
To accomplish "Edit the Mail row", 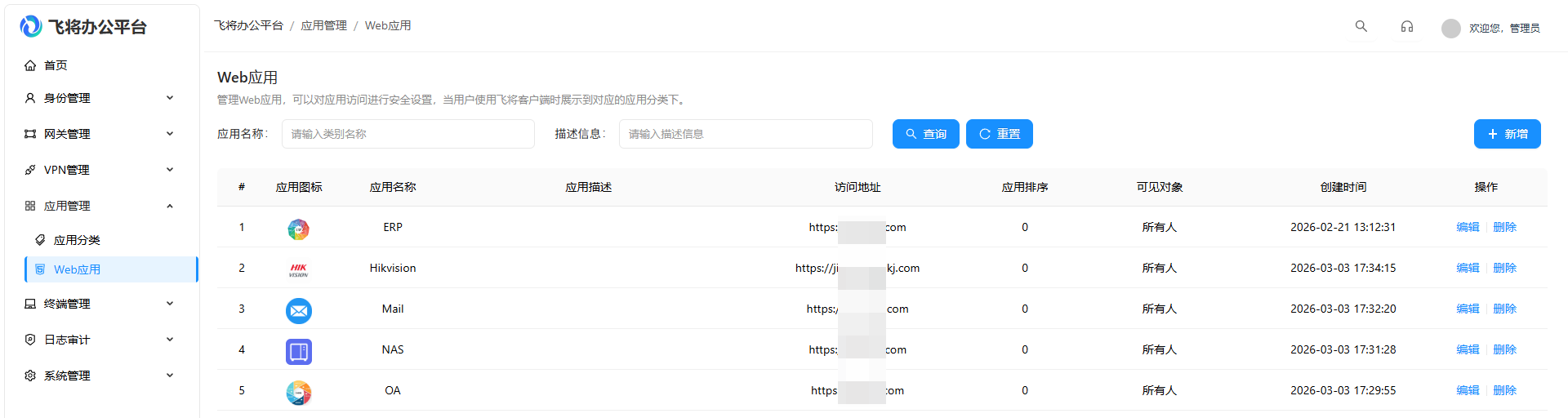I will click(1468, 309).
